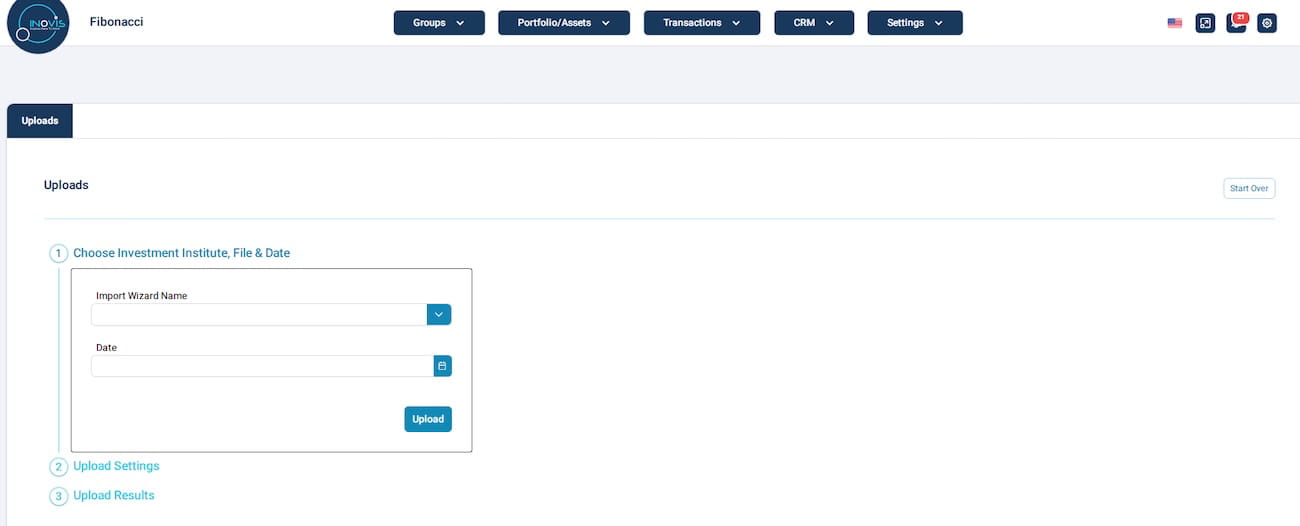
Task: Expand the Import Wizard Name dropdown arrow
Action: (x=439, y=314)
